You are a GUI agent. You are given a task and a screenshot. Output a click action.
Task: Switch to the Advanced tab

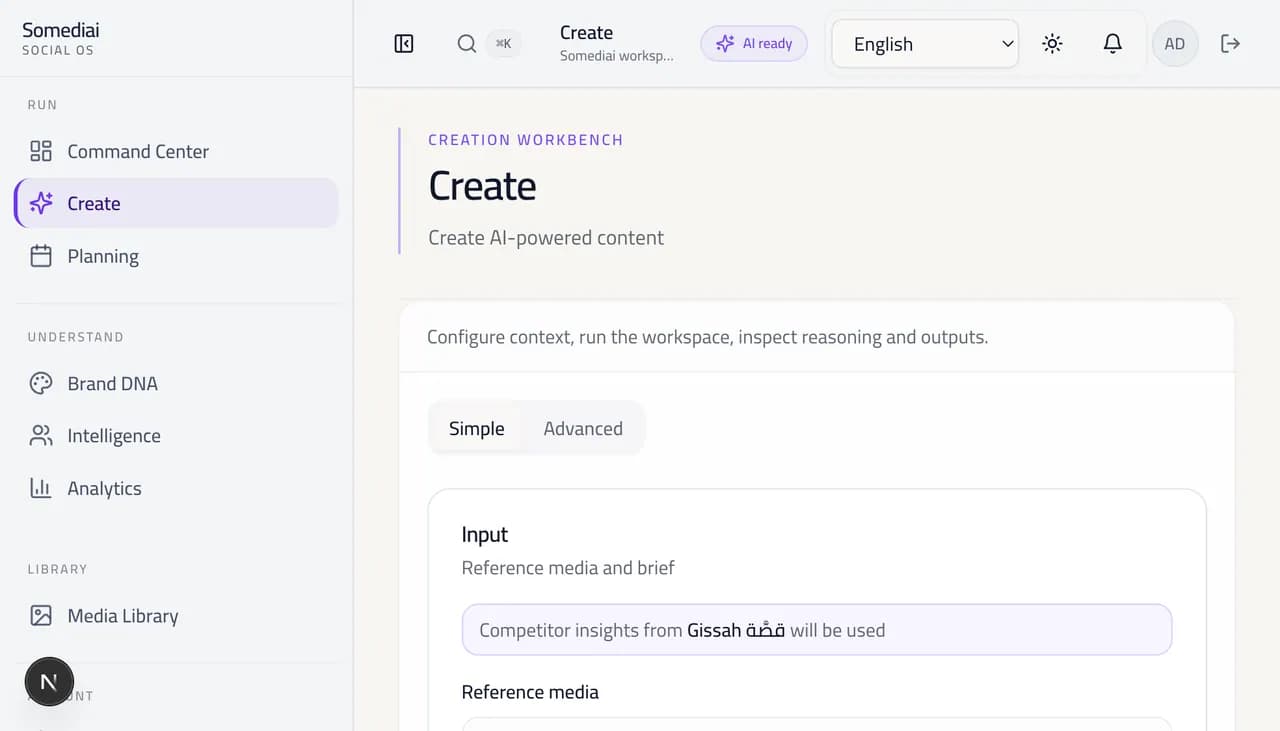click(583, 428)
